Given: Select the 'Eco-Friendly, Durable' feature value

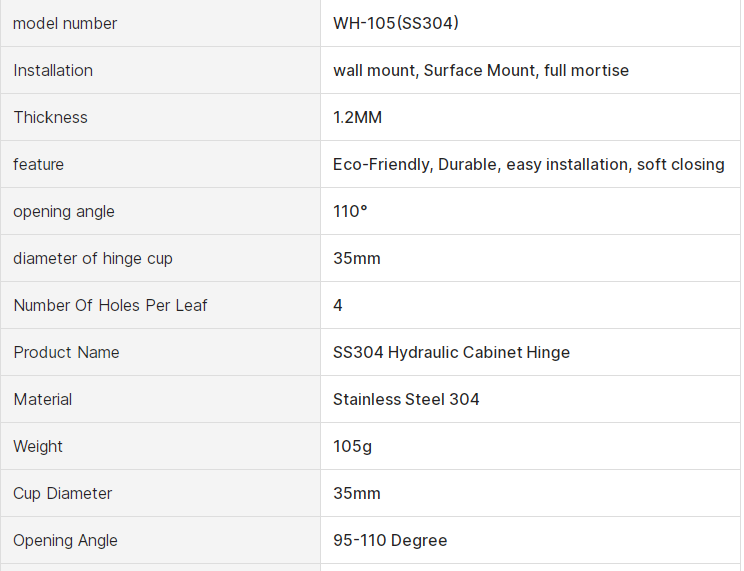Looking at the screenshot, I should click(x=528, y=164).
